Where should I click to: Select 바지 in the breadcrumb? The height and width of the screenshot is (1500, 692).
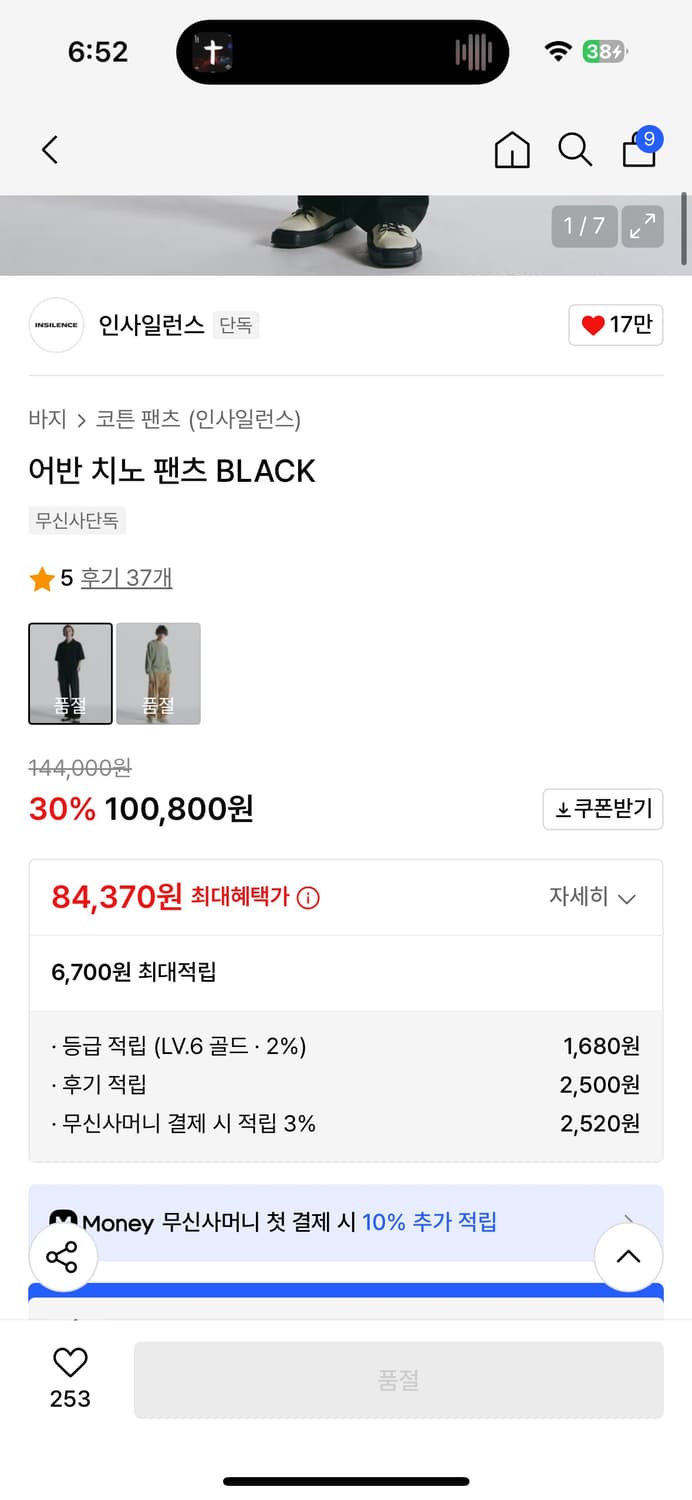click(44, 420)
